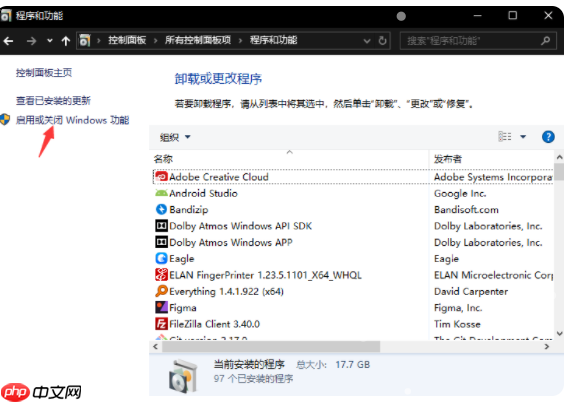Click the Adobe Creative Cloud icon

coord(161,177)
